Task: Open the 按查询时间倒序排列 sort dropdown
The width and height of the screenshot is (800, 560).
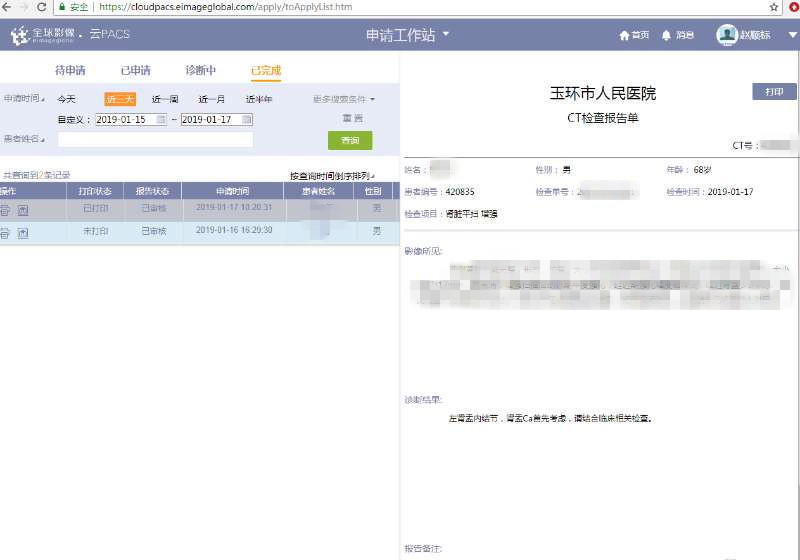Action: [x=332, y=176]
